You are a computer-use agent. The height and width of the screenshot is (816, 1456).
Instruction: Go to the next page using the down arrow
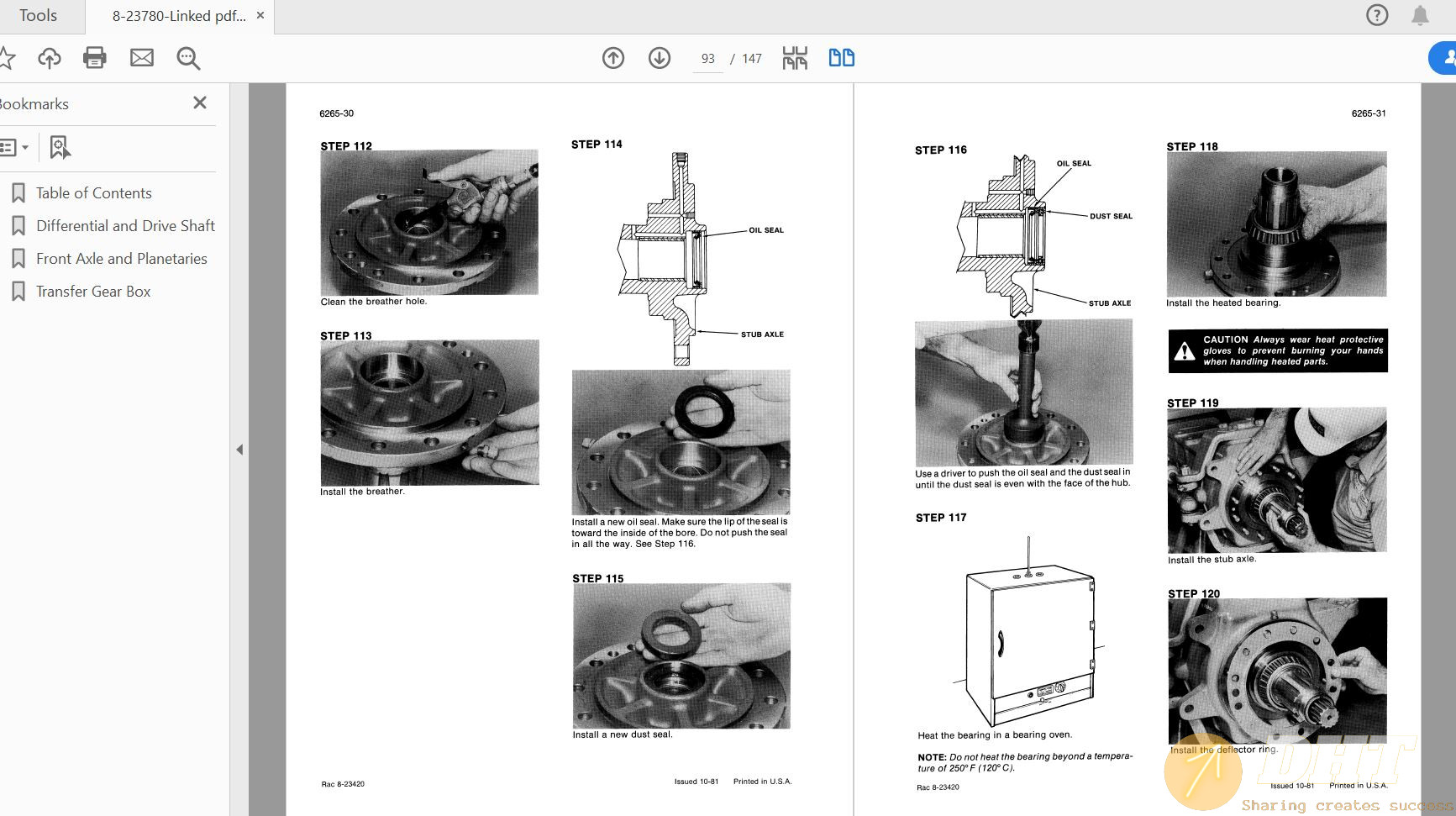pyautogui.click(x=660, y=57)
